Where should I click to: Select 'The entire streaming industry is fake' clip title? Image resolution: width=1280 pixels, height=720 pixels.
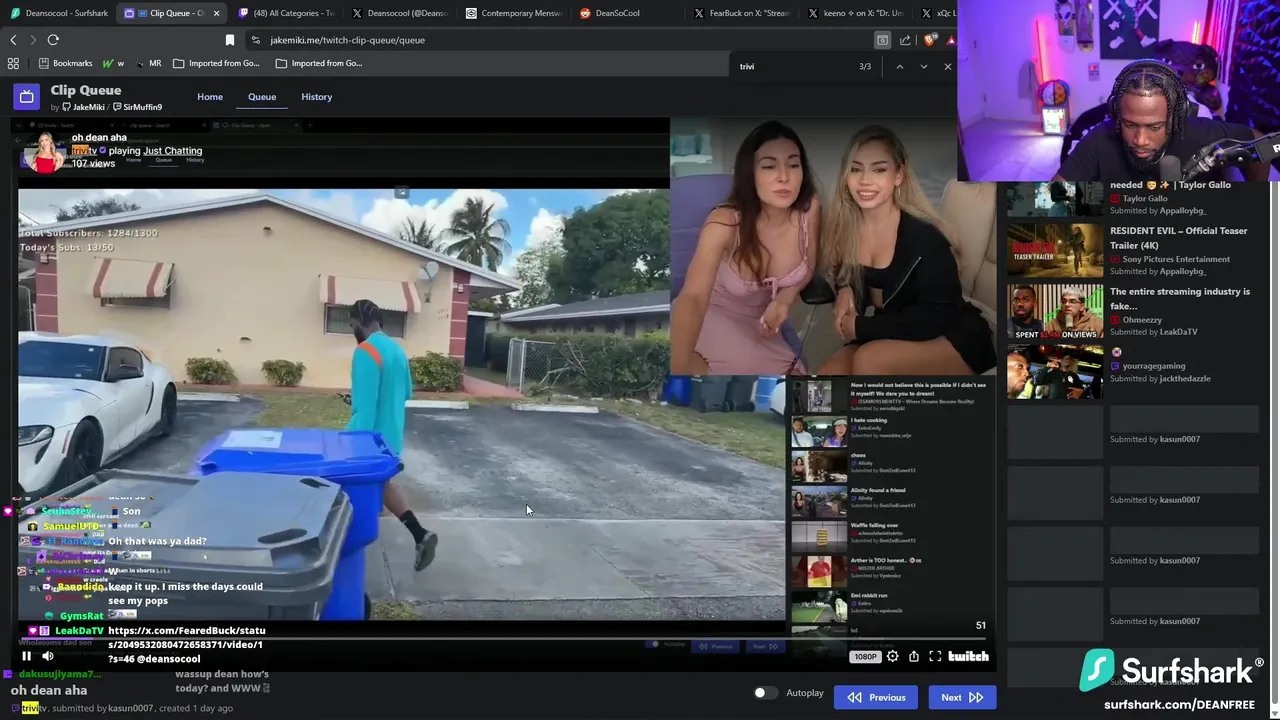coord(1180,298)
